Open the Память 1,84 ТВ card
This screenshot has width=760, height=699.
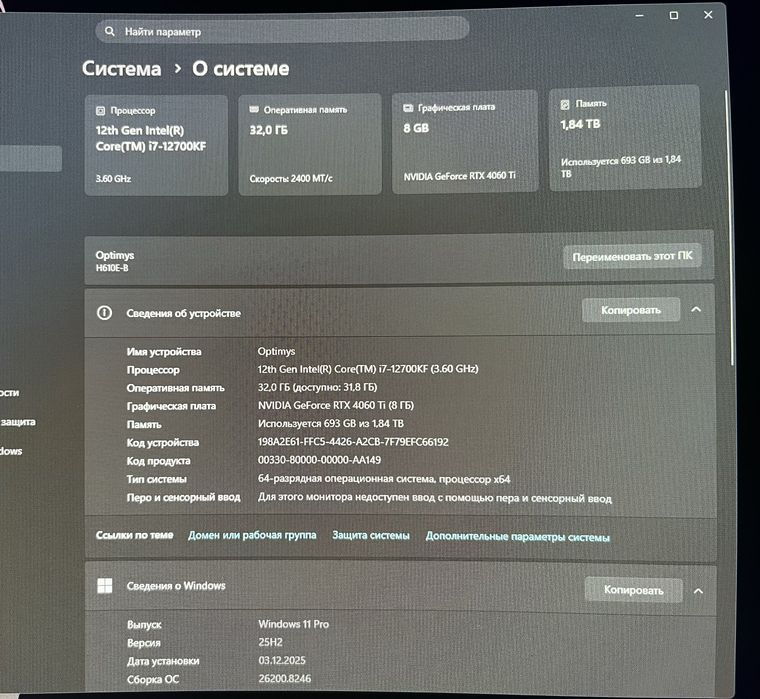pyautogui.click(x=625, y=138)
